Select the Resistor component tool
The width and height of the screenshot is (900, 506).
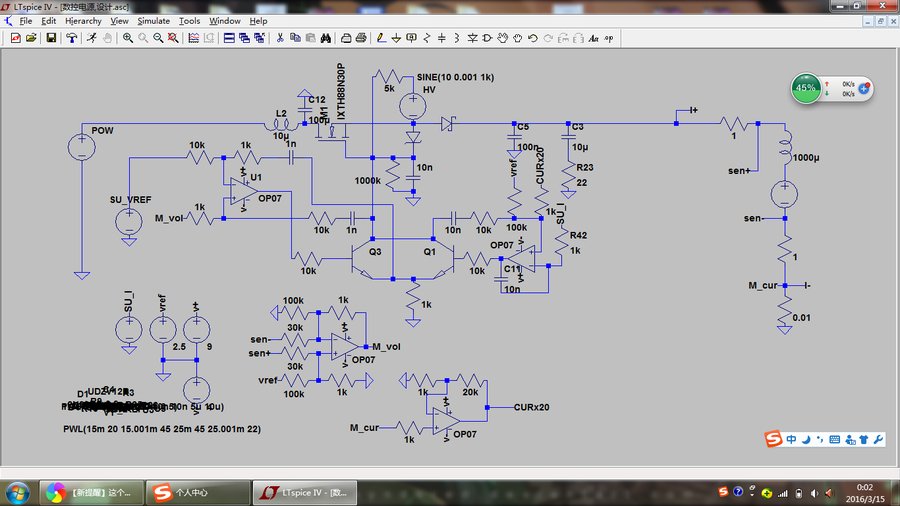[x=428, y=38]
